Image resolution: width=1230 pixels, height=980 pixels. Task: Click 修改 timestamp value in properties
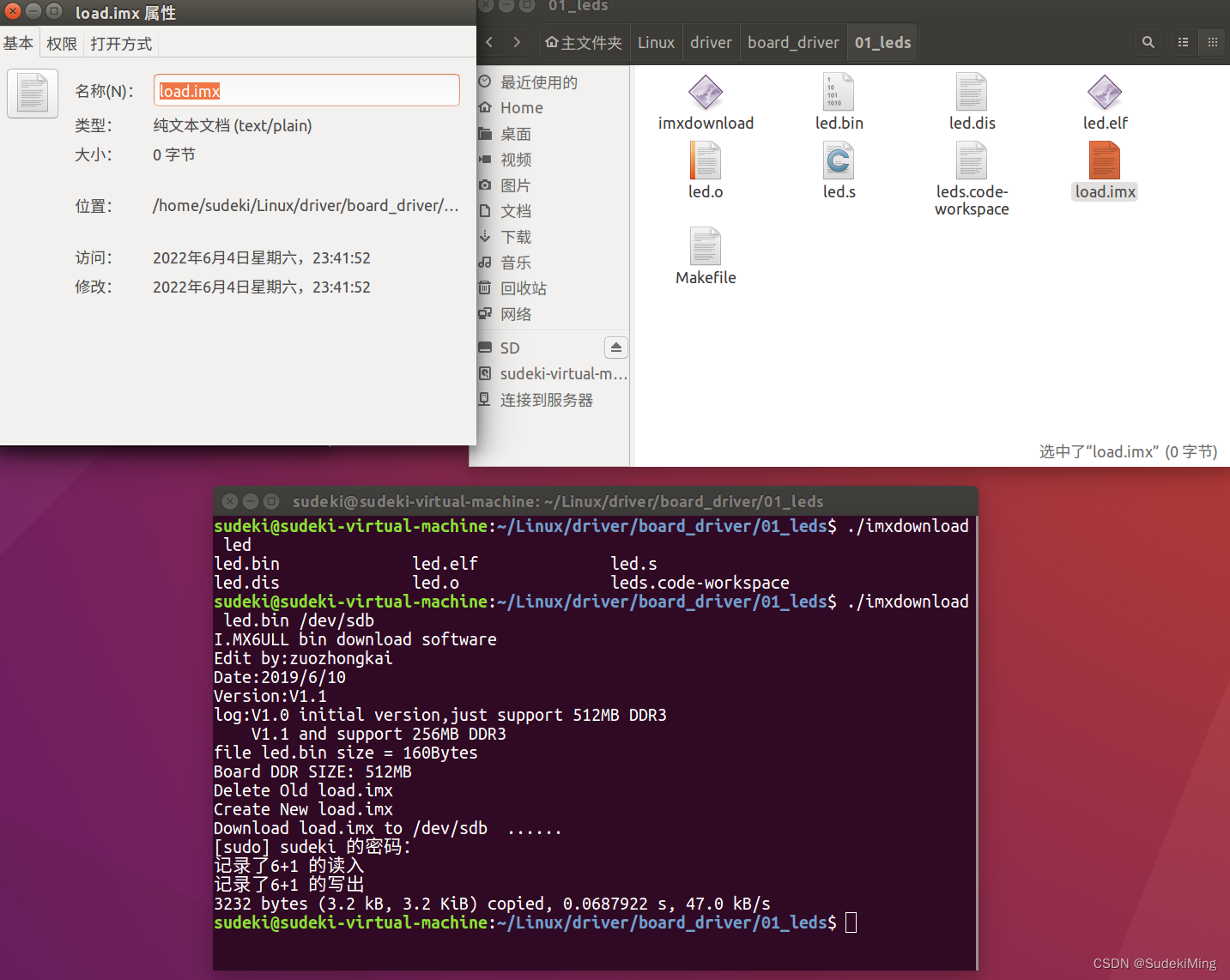click(262, 287)
